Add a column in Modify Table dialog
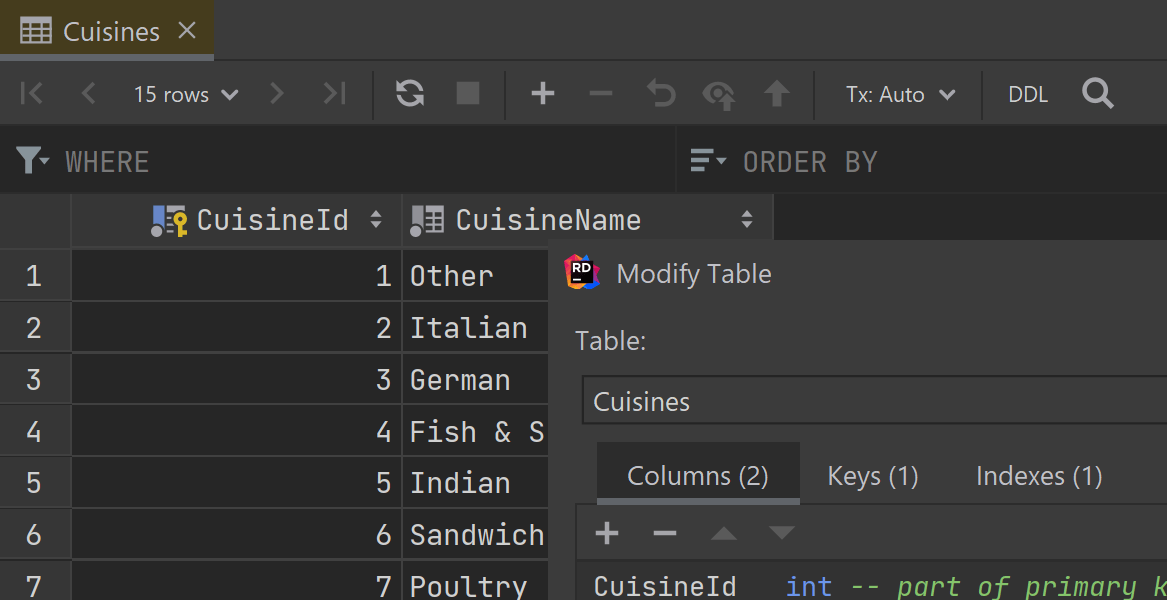Screen dimensions: 1167x600 [606, 533]
